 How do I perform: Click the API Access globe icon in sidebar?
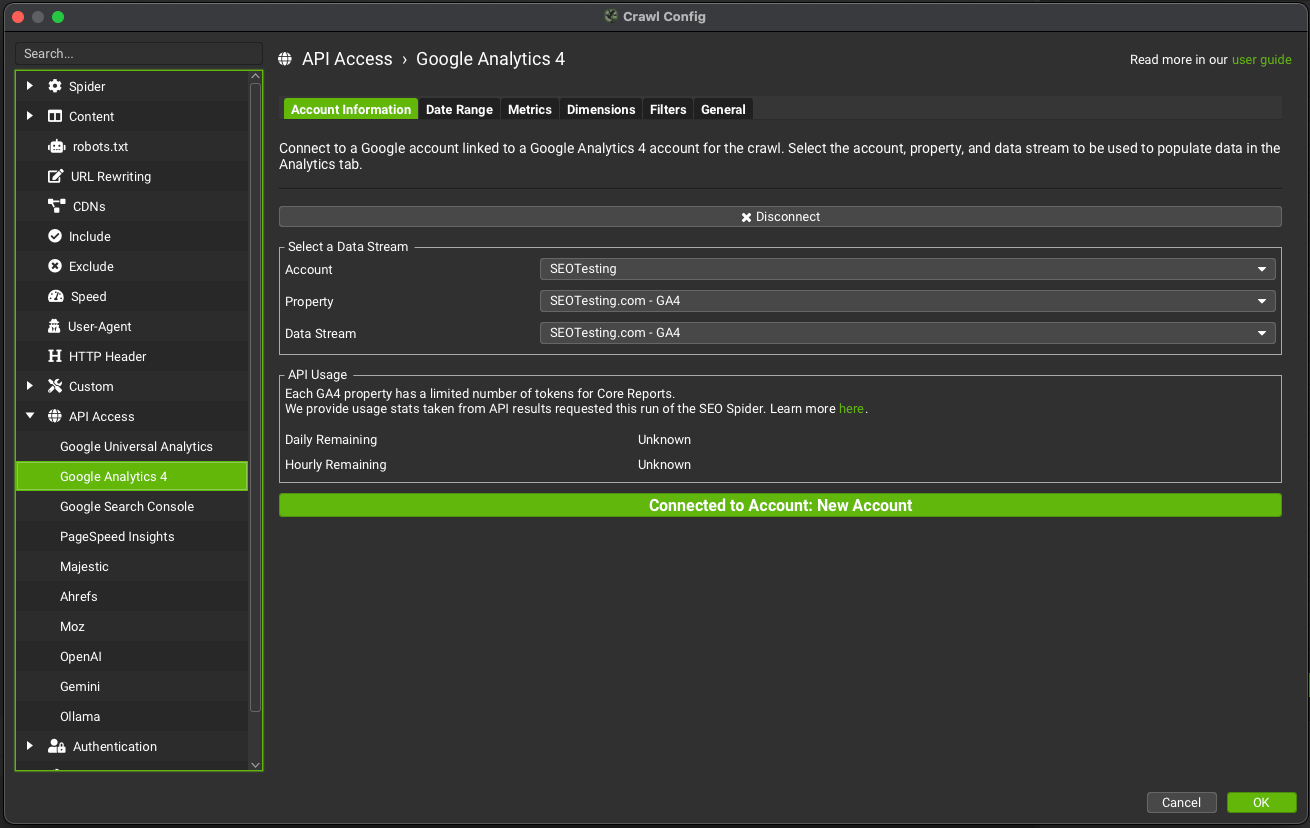(x=55, y=416)
